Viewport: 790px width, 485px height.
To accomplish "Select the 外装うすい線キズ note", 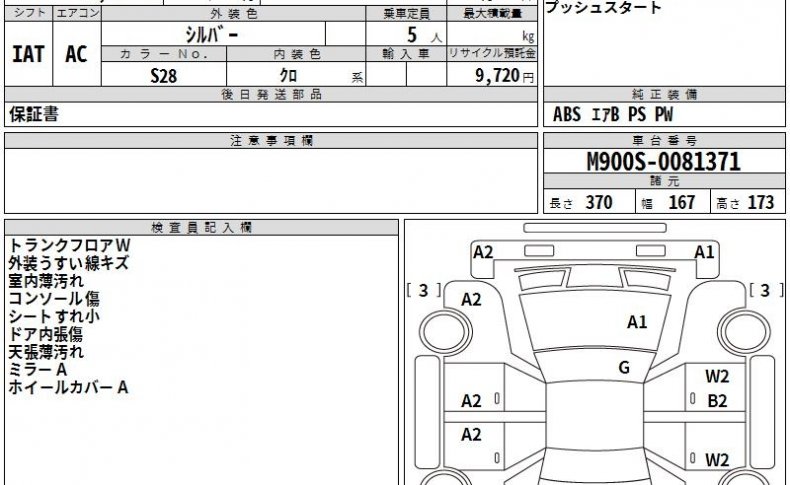I will 69,263.
